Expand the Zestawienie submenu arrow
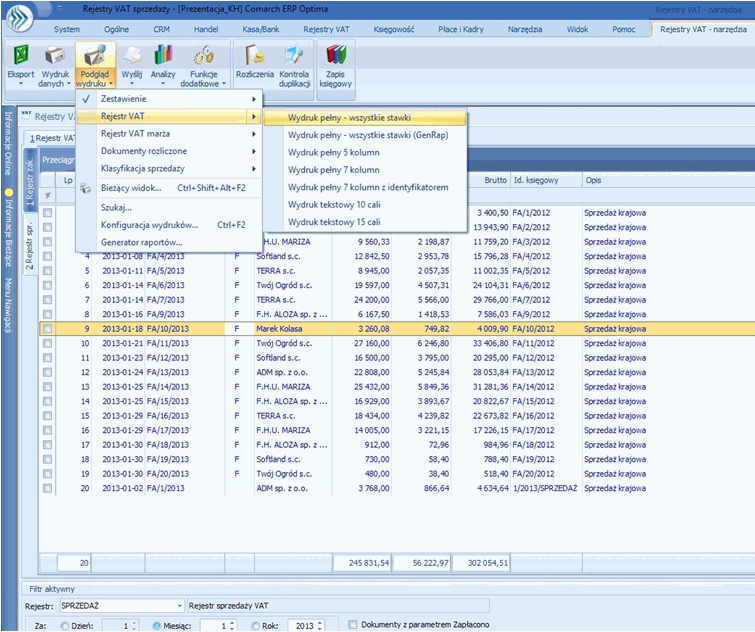This screenshot has height=632, width=755. click(x=254, y=99)
